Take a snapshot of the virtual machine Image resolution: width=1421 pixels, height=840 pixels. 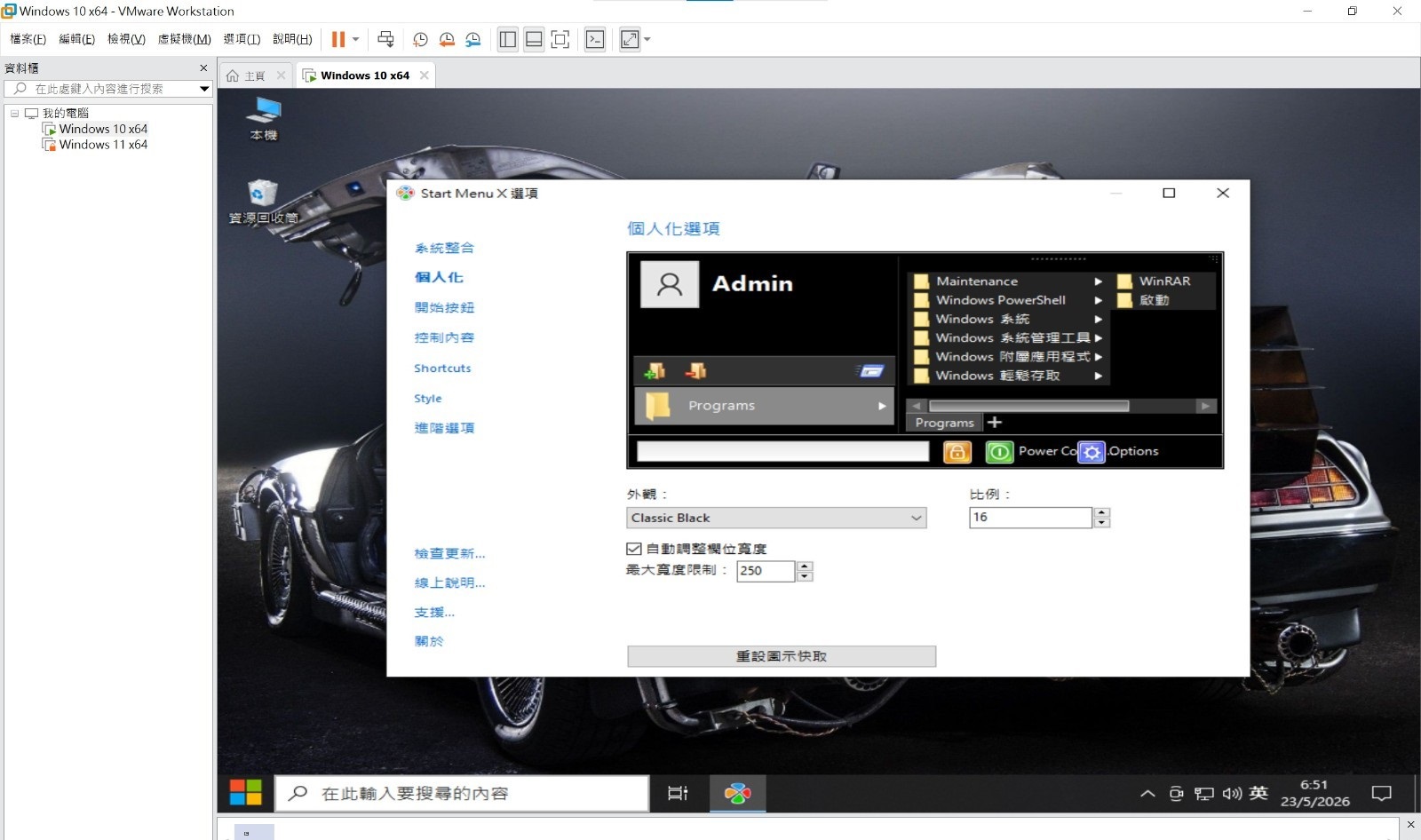tap(420, 39)
